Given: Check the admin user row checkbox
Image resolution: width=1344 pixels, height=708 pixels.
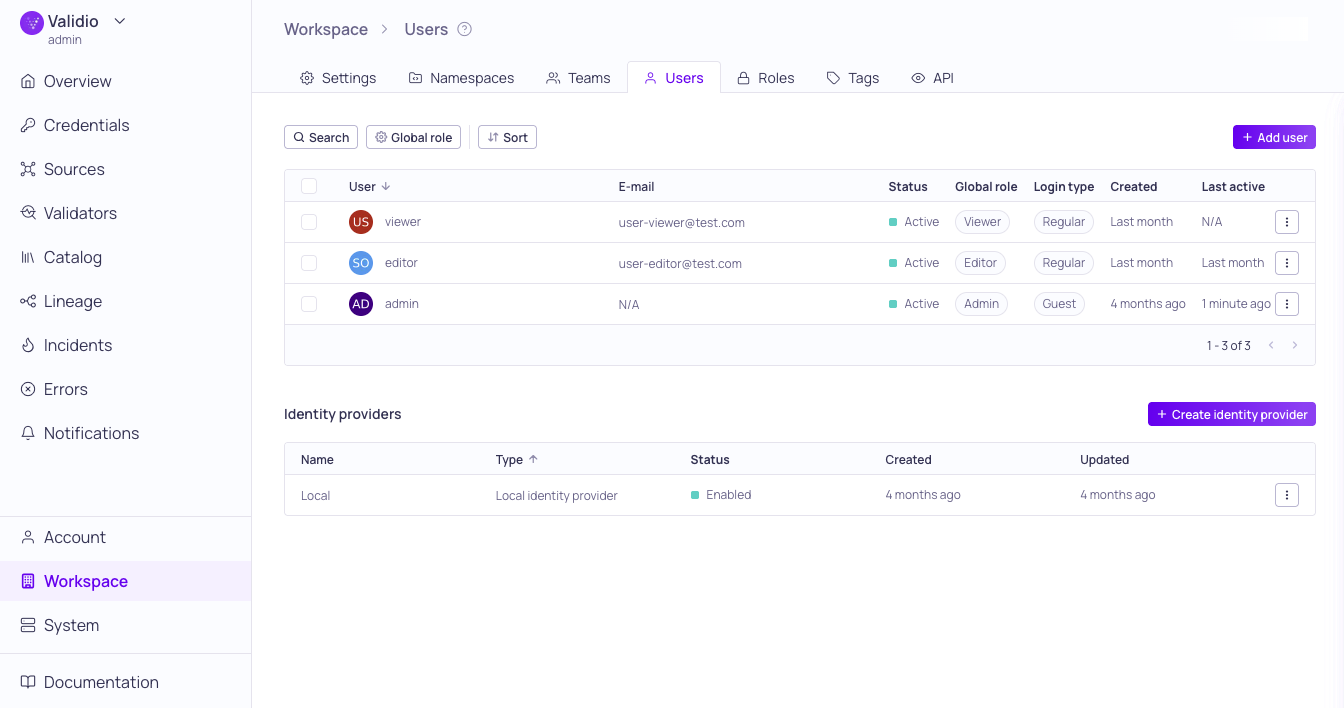Looking at the screenshot, I should [309, 304].
